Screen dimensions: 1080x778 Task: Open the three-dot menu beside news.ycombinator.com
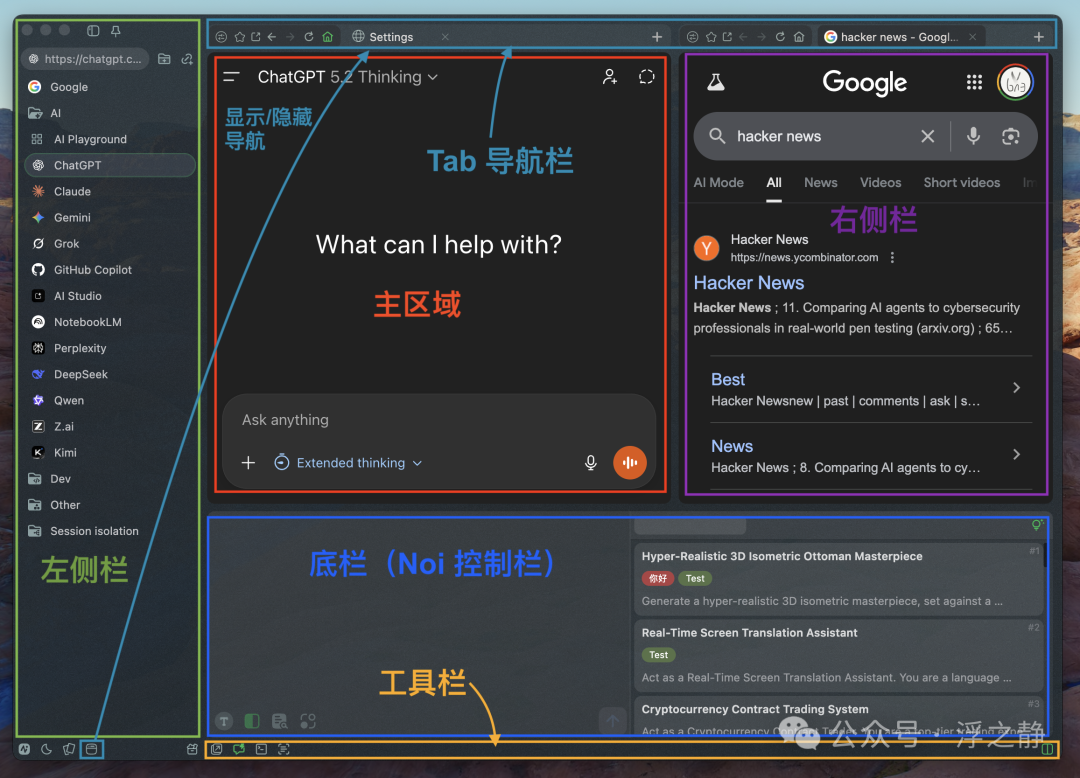(893, 257)
